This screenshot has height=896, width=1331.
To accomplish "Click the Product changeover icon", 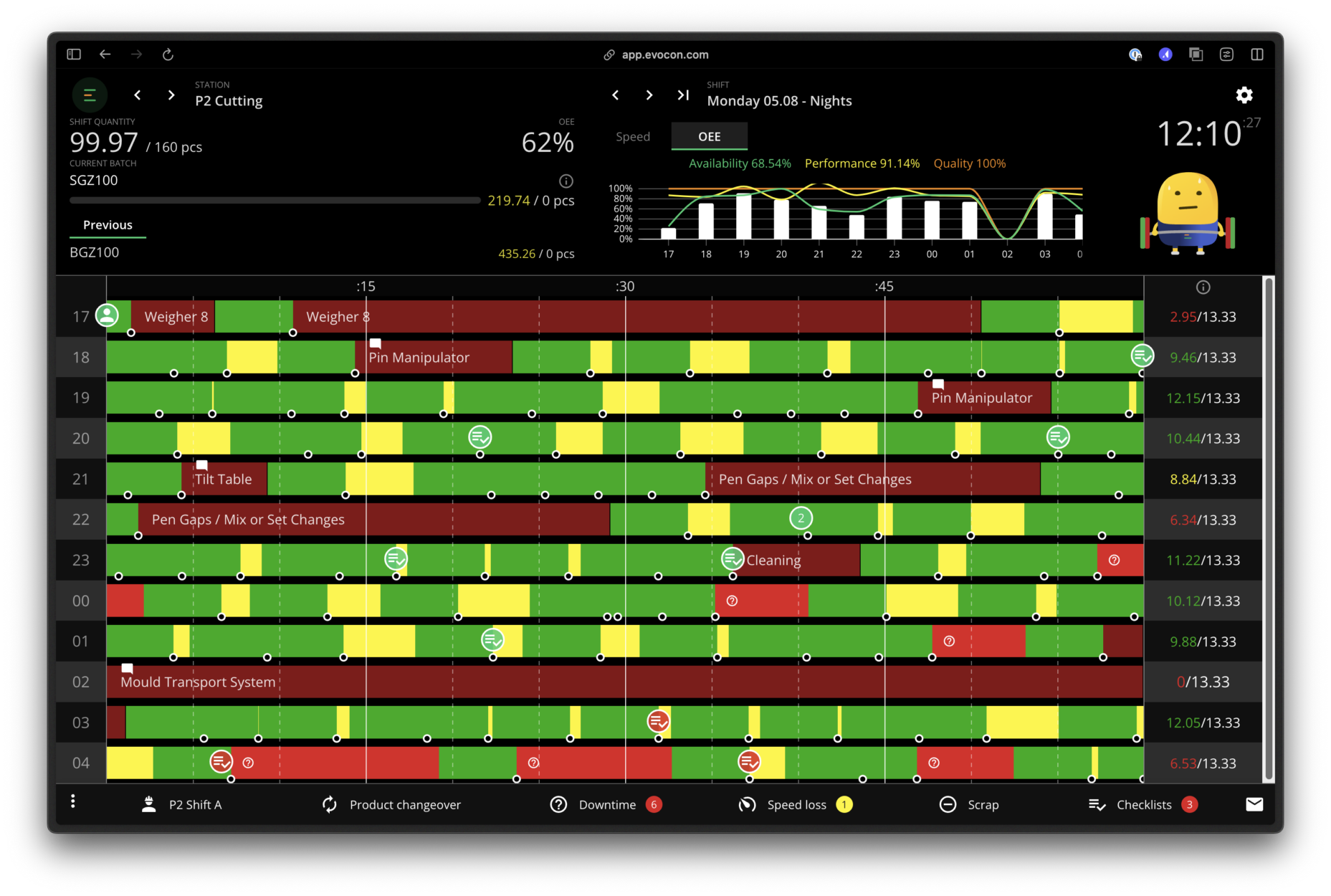I will coord(329,804).
